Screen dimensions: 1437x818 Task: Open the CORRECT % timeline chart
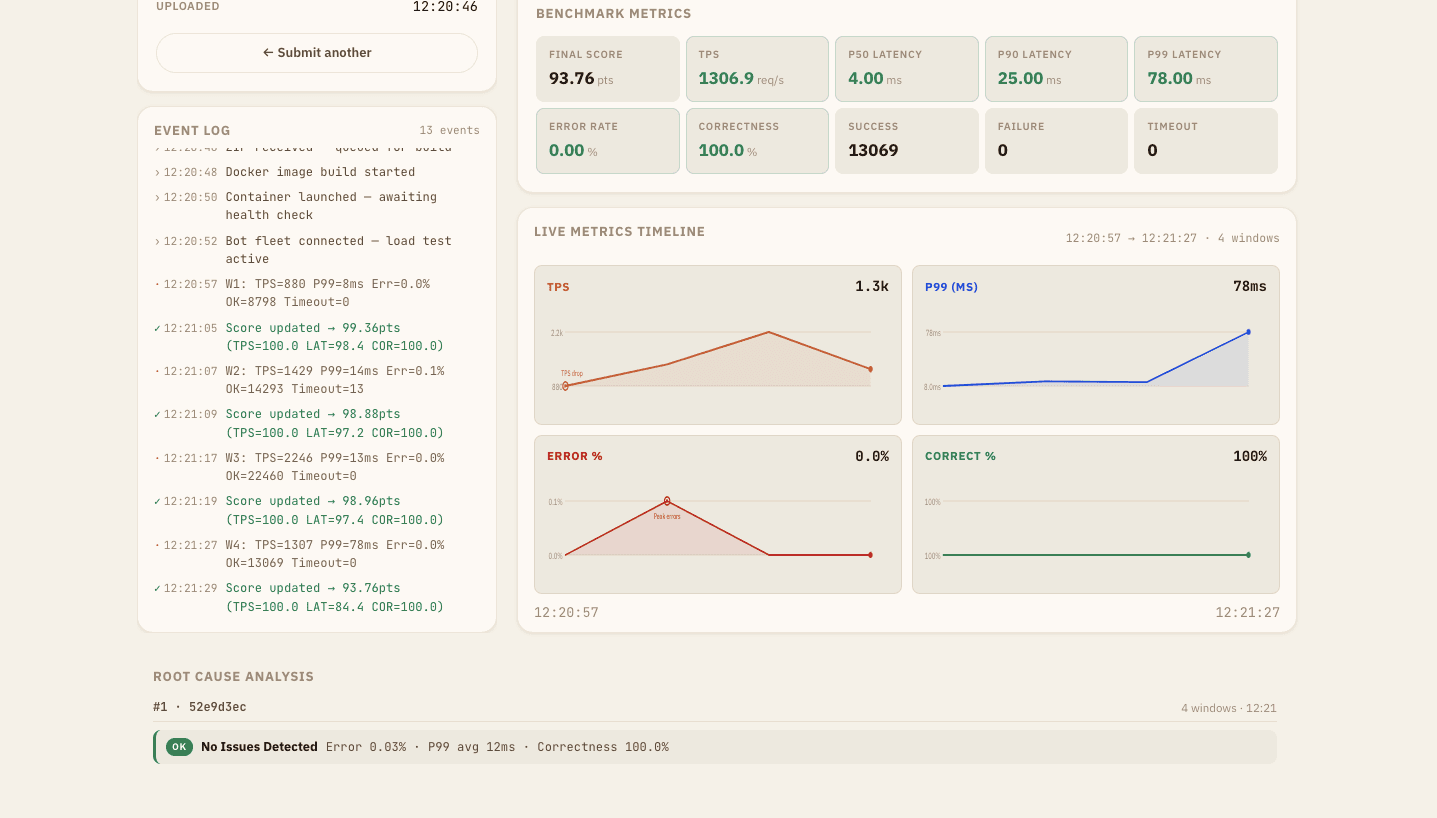tap(1096, 514)
